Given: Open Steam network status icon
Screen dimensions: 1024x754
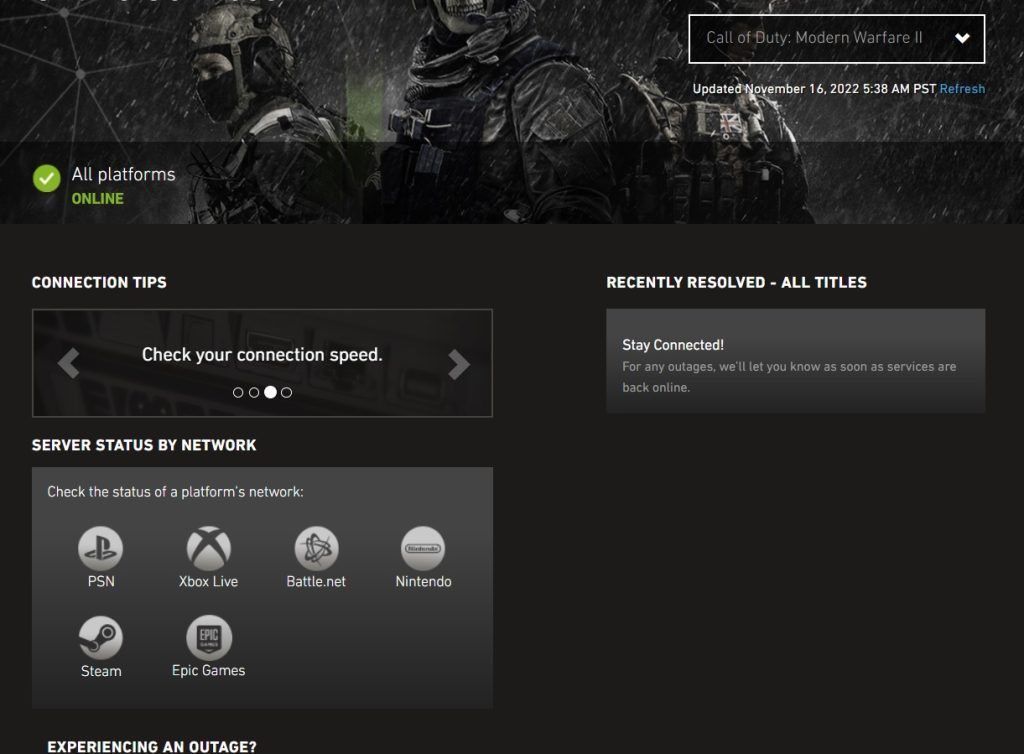Looking at the screenshot, I should 101,638.
